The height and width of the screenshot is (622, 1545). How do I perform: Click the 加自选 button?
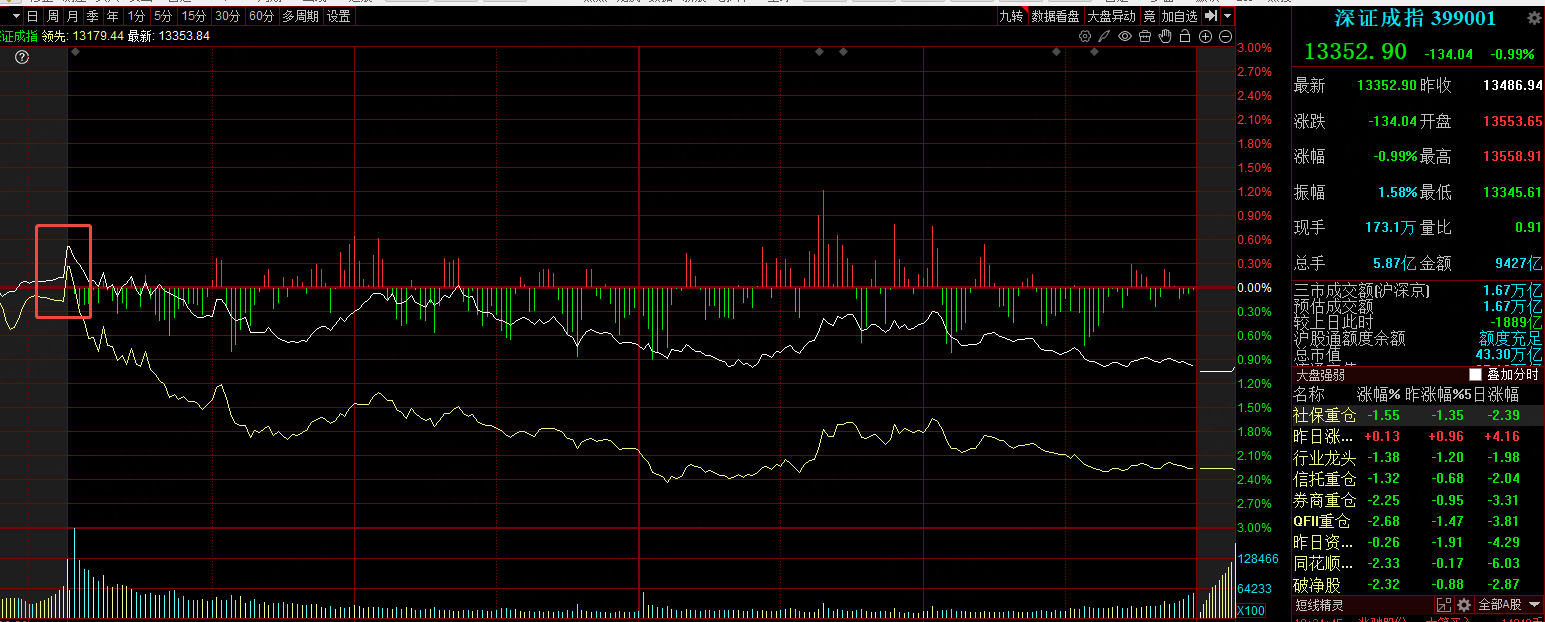[1179, 16]
